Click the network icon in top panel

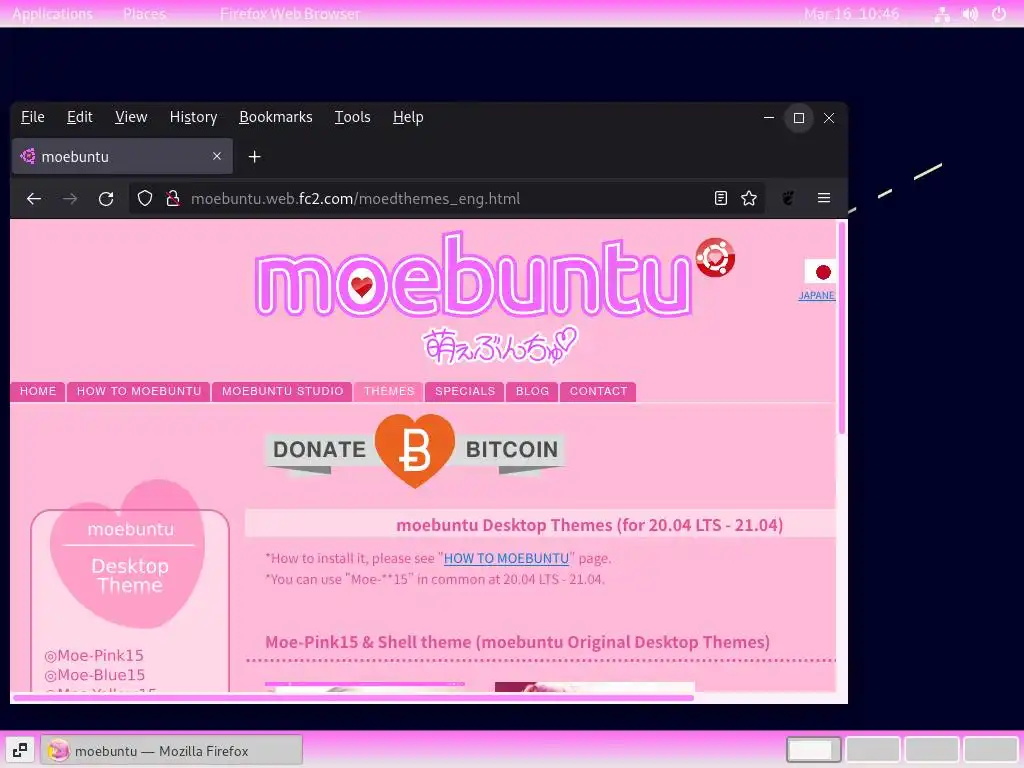[942, 14]
